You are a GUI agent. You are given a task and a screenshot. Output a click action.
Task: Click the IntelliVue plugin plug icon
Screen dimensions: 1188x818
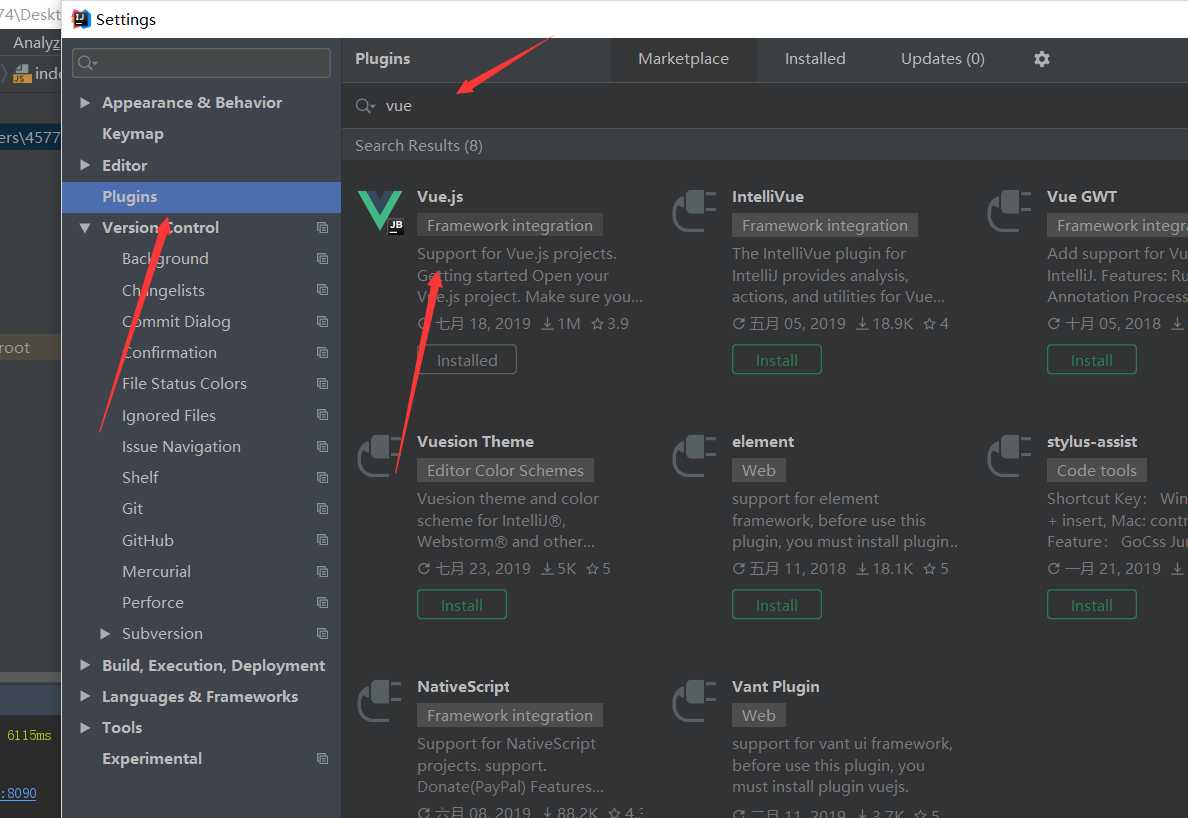(x=695, y=211)
